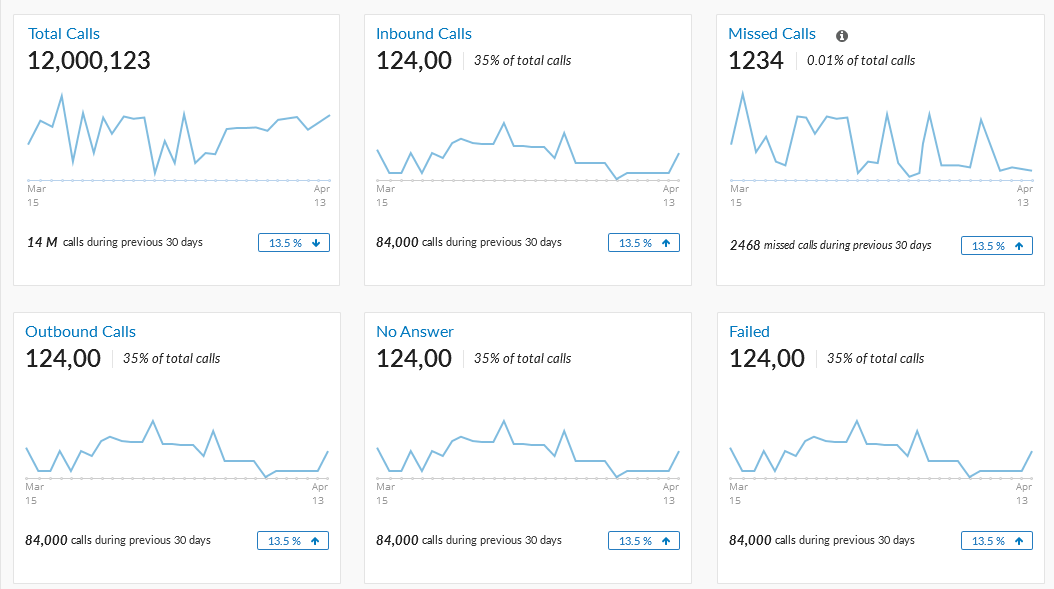Click the up arrow in Inbound Calls badge

(666, 243)
